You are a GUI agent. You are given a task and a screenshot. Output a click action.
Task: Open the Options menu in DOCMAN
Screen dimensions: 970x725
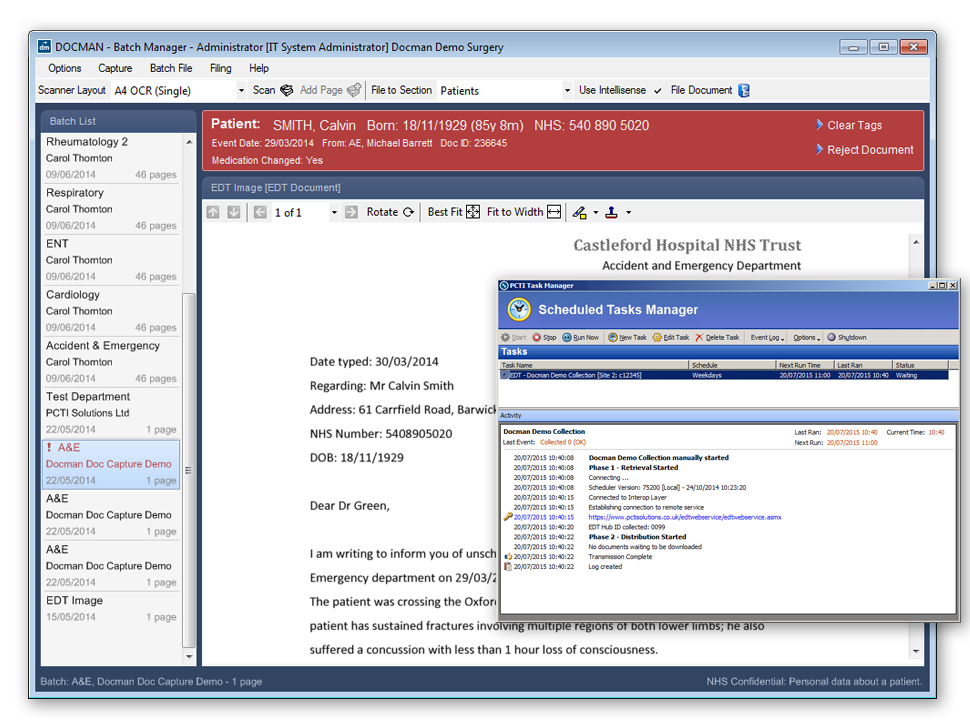tap(64, 68)
